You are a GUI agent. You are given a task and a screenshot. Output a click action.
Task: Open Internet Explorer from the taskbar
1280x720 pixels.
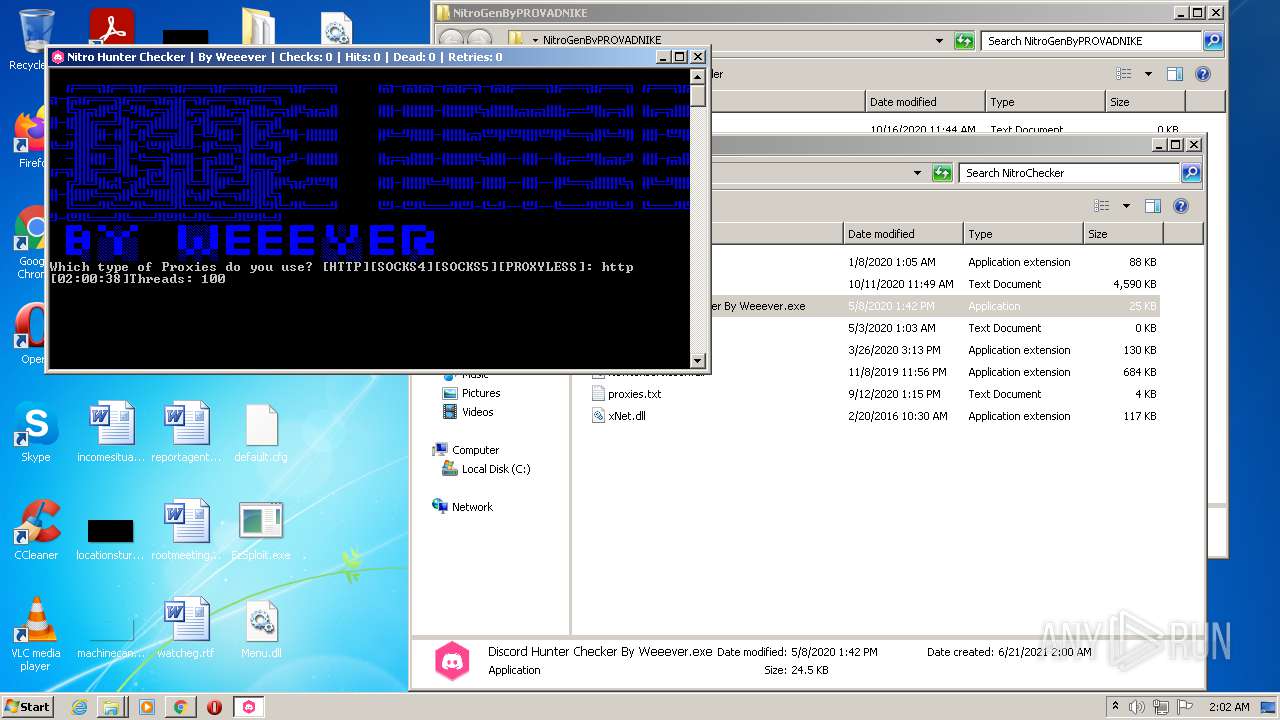point(79,707)
